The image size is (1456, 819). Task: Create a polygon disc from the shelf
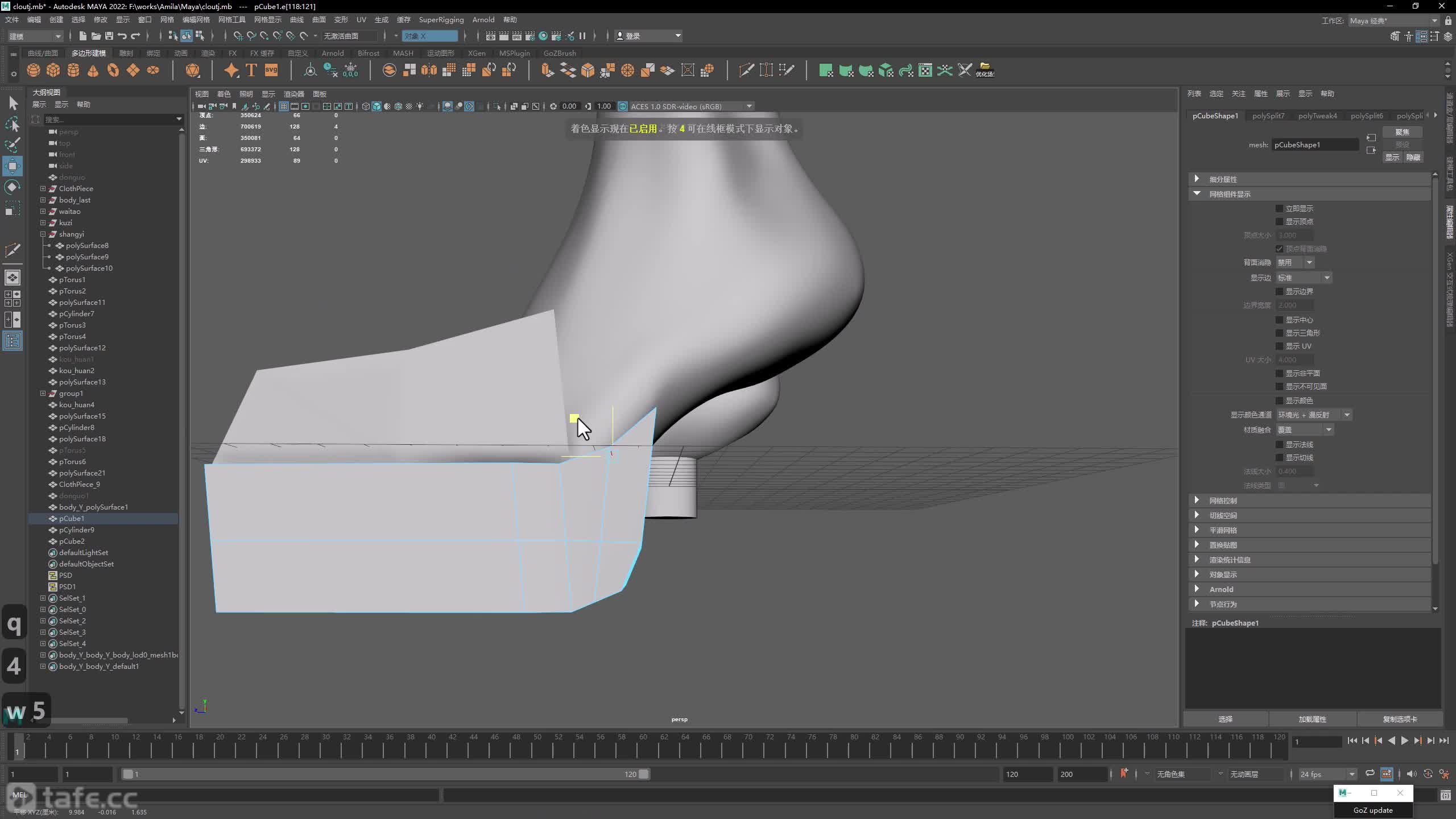coord(153,71)
